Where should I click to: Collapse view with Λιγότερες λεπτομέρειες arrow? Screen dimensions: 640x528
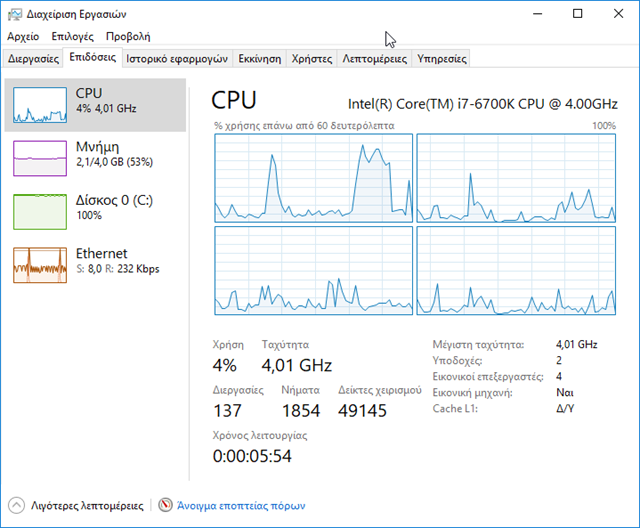17,506
